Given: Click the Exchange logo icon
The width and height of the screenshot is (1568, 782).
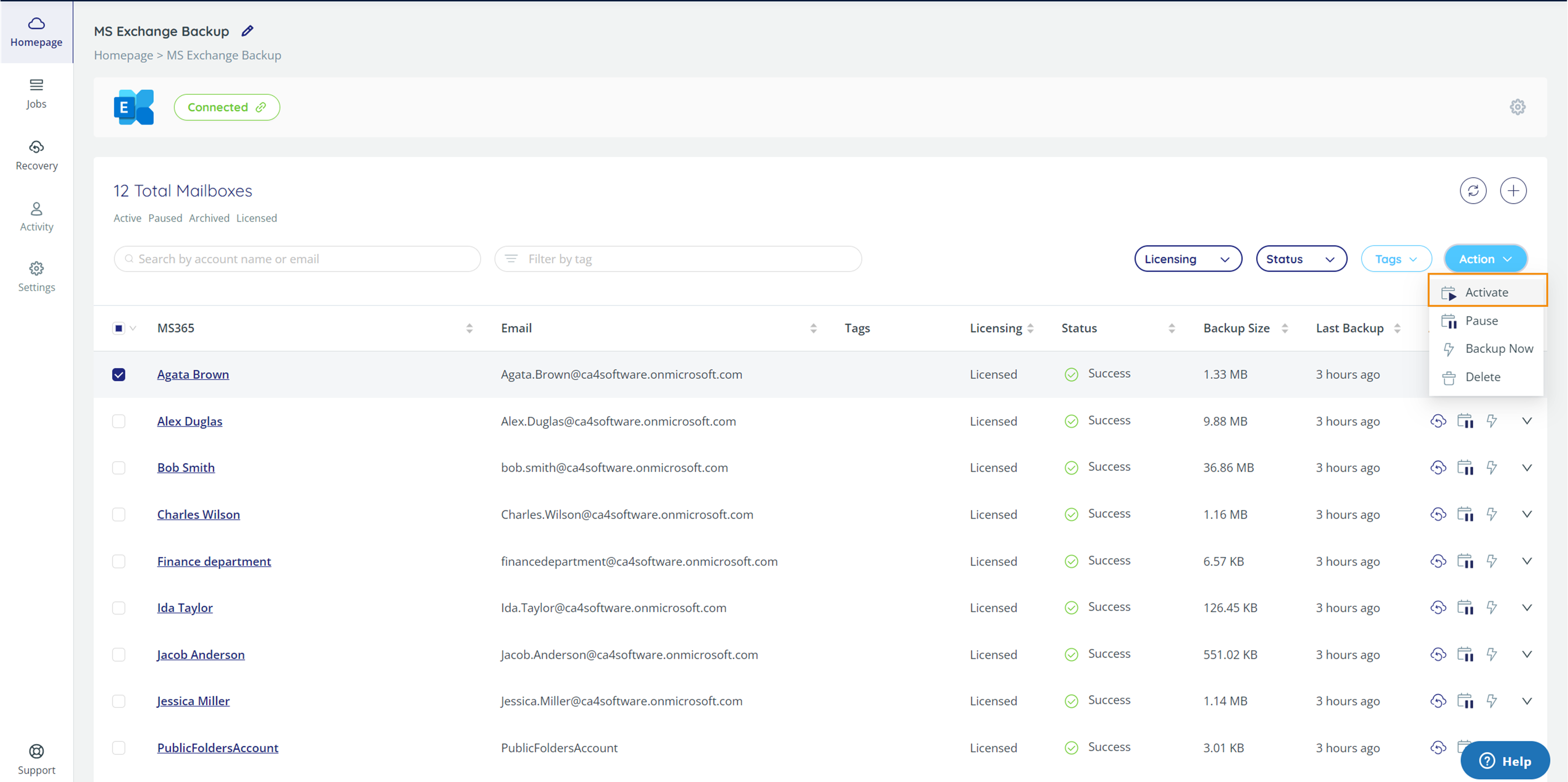Looking at the screenshot, I should pyautogui.click(x=134, y=107).
